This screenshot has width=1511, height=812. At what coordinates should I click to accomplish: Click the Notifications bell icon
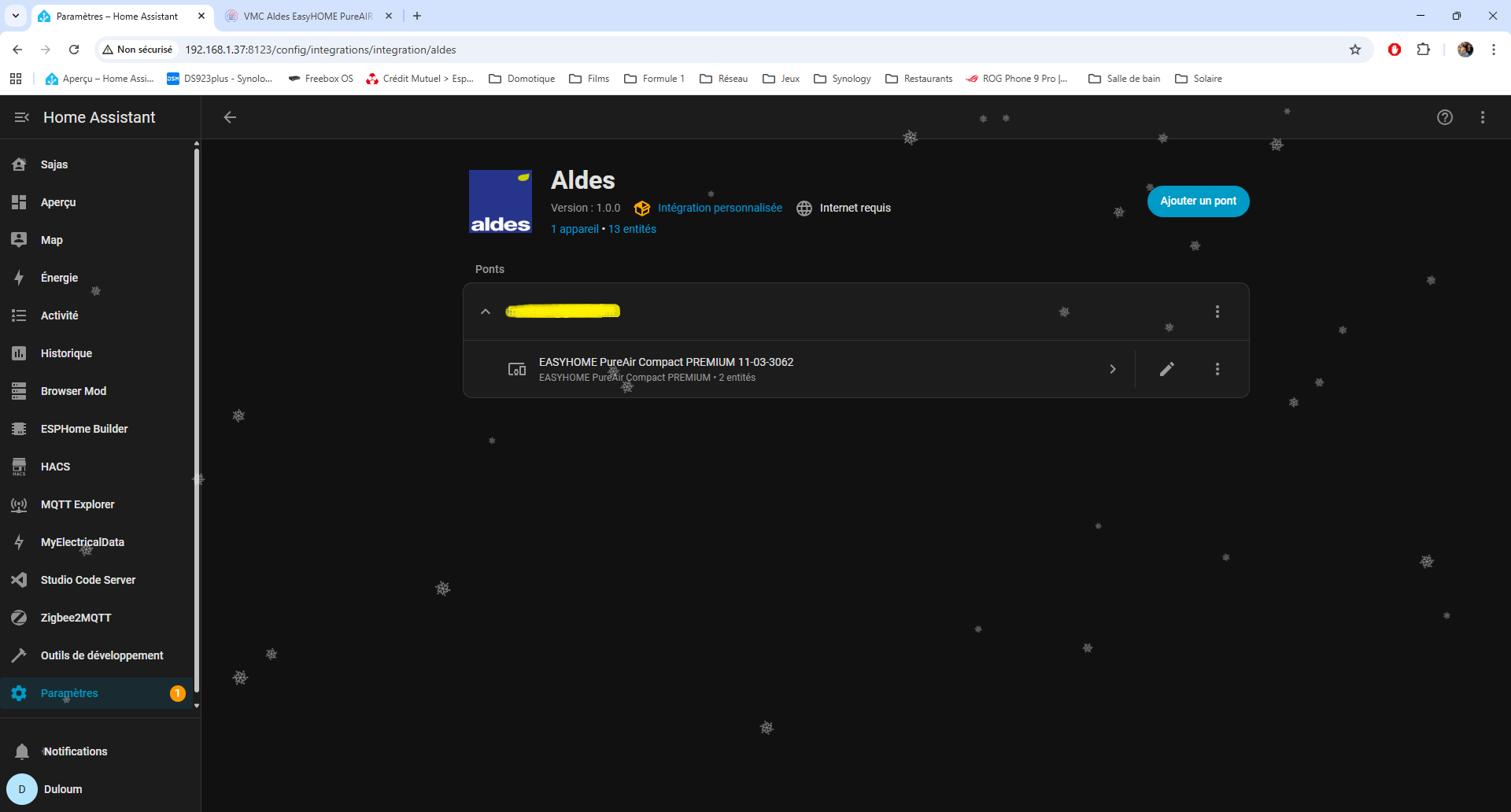tap(22, 751)
